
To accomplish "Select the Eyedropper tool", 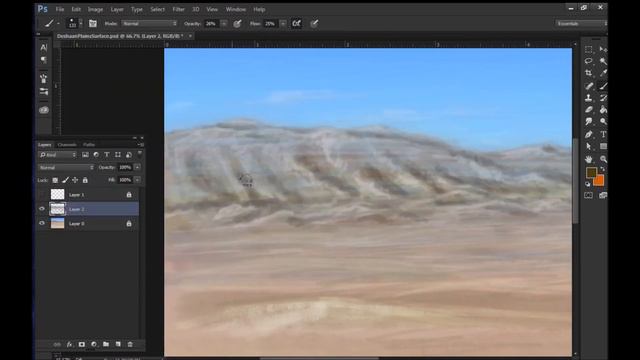I will click(603, 73).
